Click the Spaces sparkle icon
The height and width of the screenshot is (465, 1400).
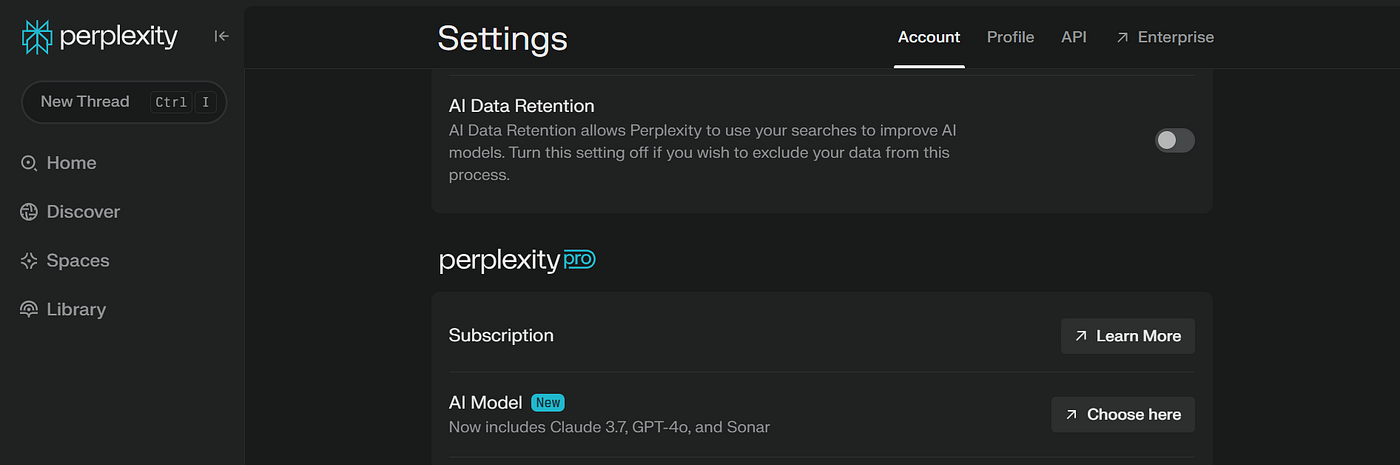point(29,261)
